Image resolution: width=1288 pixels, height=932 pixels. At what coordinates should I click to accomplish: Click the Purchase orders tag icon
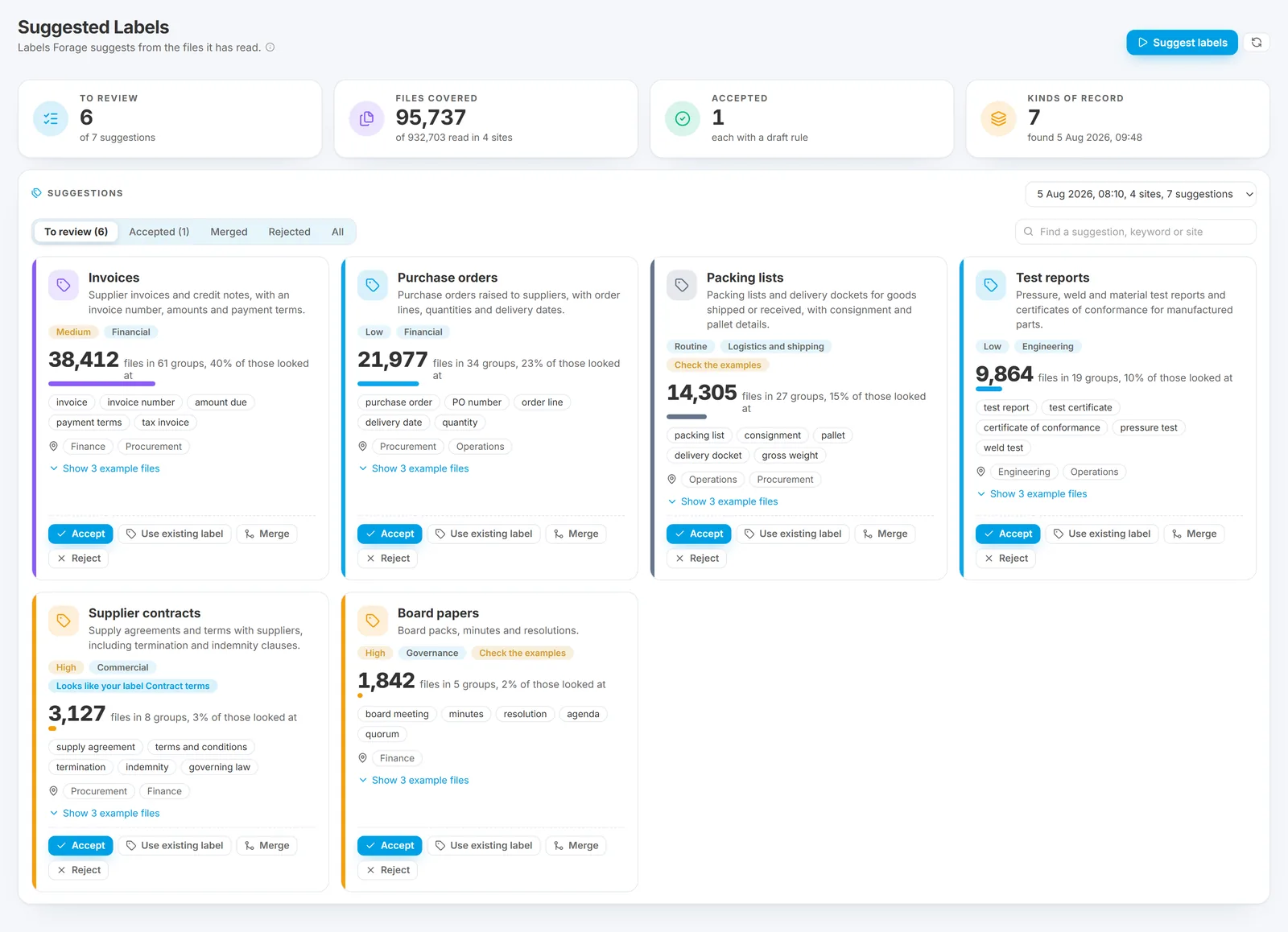pos(373,285)
